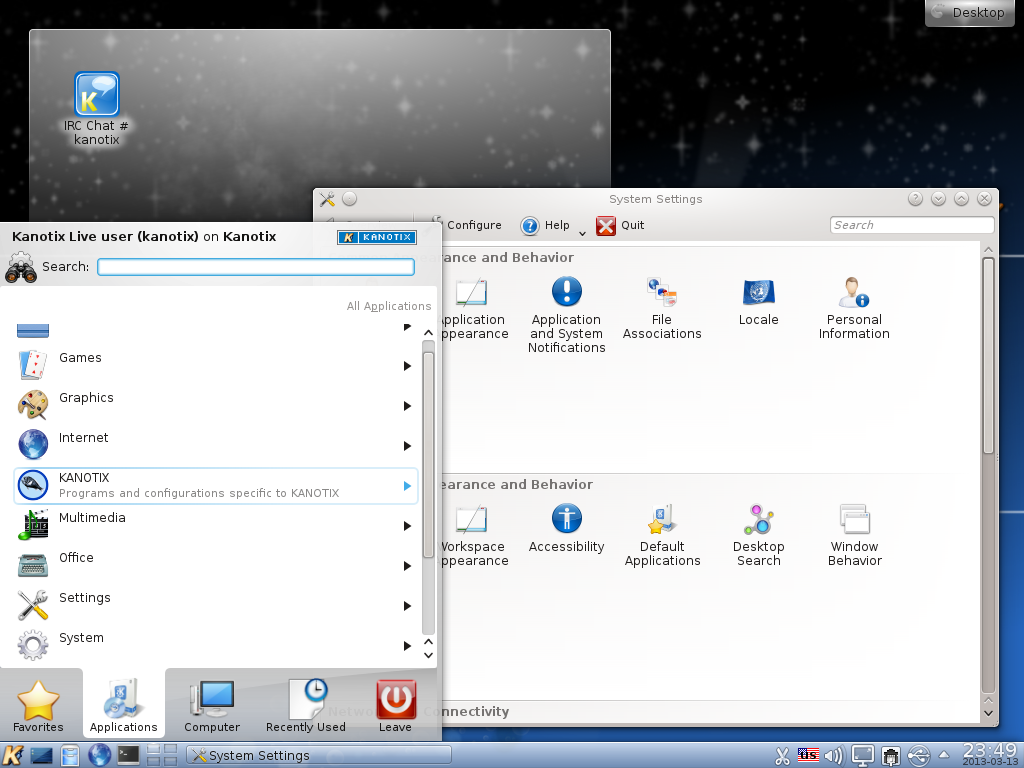Open Klipper clipboard scissors tray icon

click(782, 756)
